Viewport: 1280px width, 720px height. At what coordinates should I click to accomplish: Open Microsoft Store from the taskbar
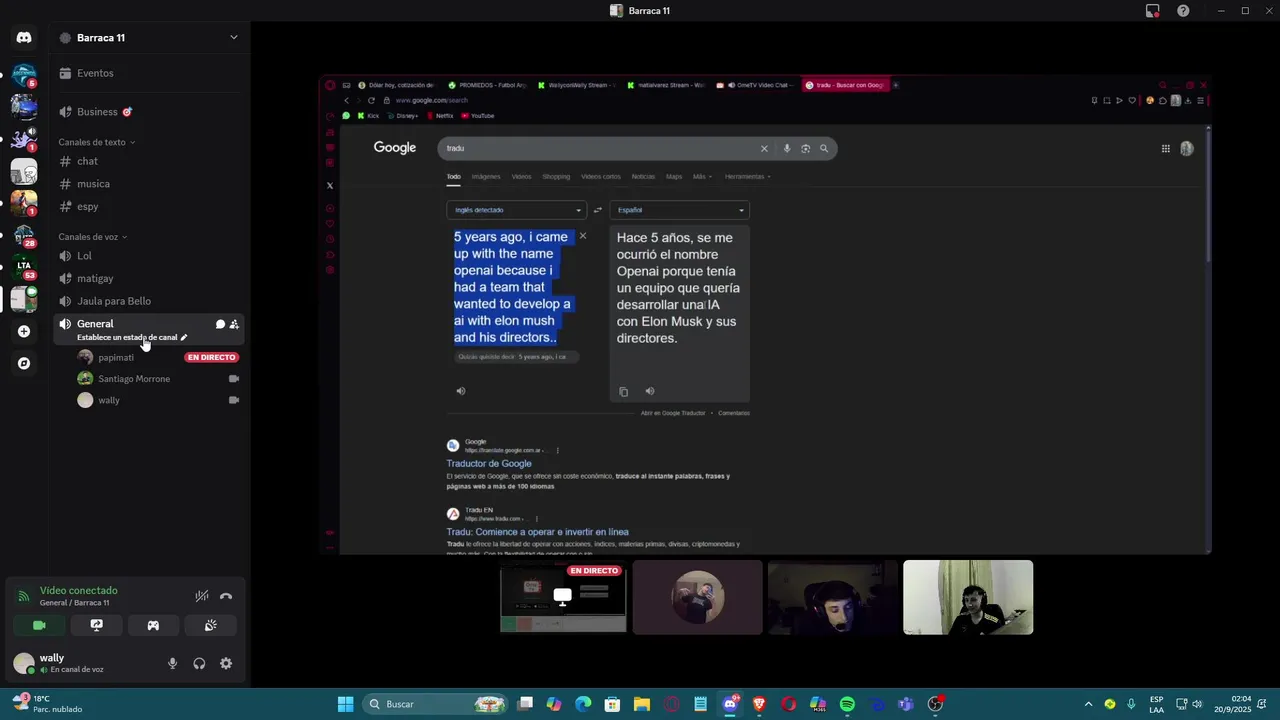point(612,704)
